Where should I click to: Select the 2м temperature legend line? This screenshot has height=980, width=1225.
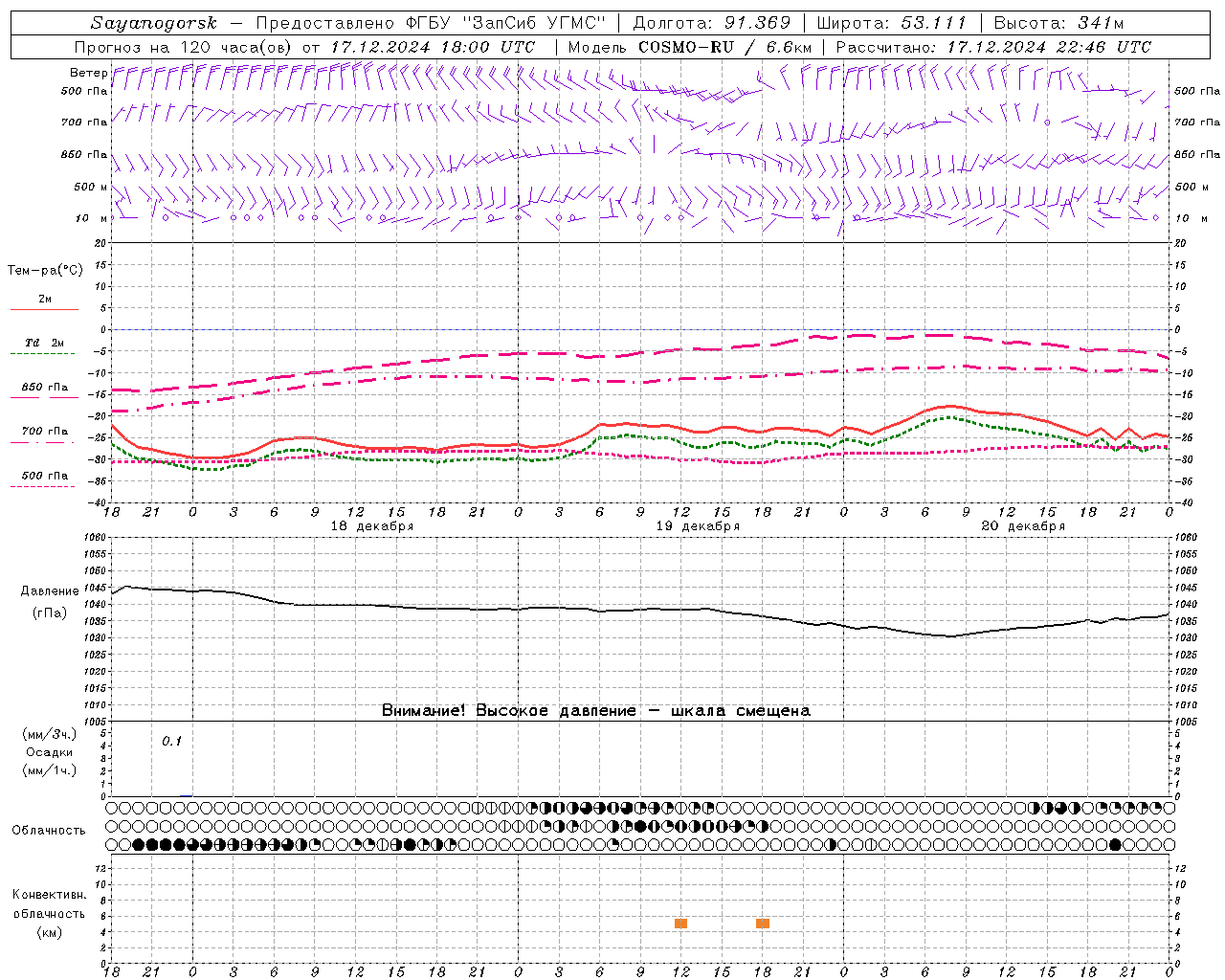(45, 303)
